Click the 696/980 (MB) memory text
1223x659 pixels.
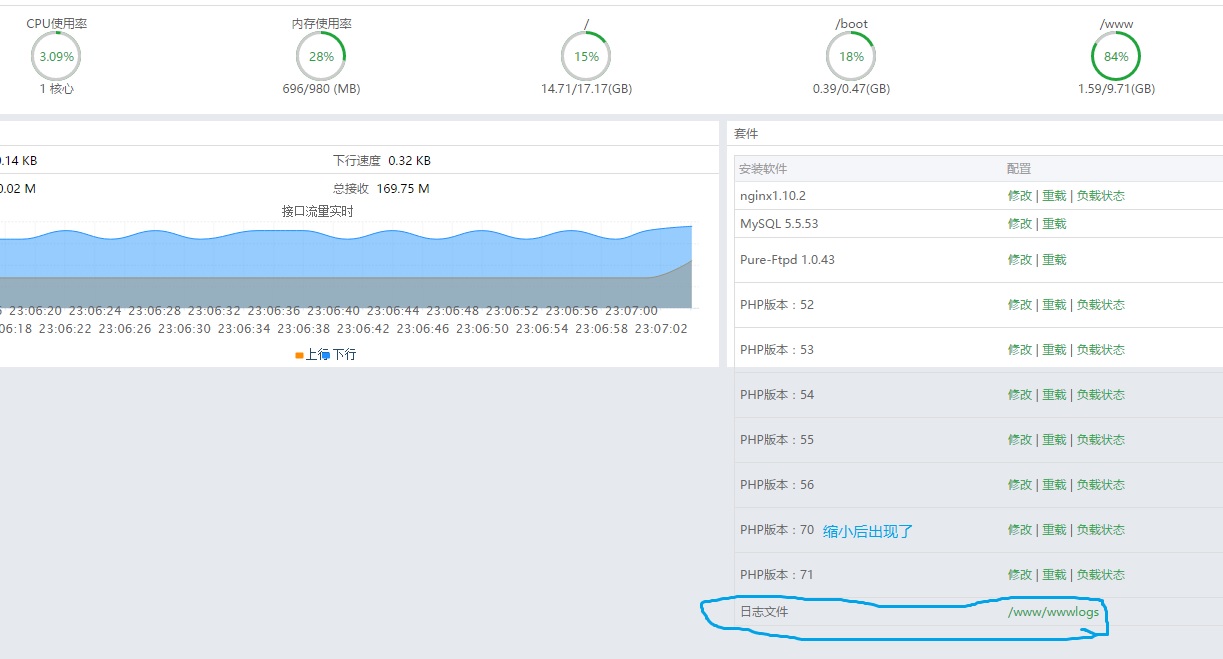click(x=321, y=89)
